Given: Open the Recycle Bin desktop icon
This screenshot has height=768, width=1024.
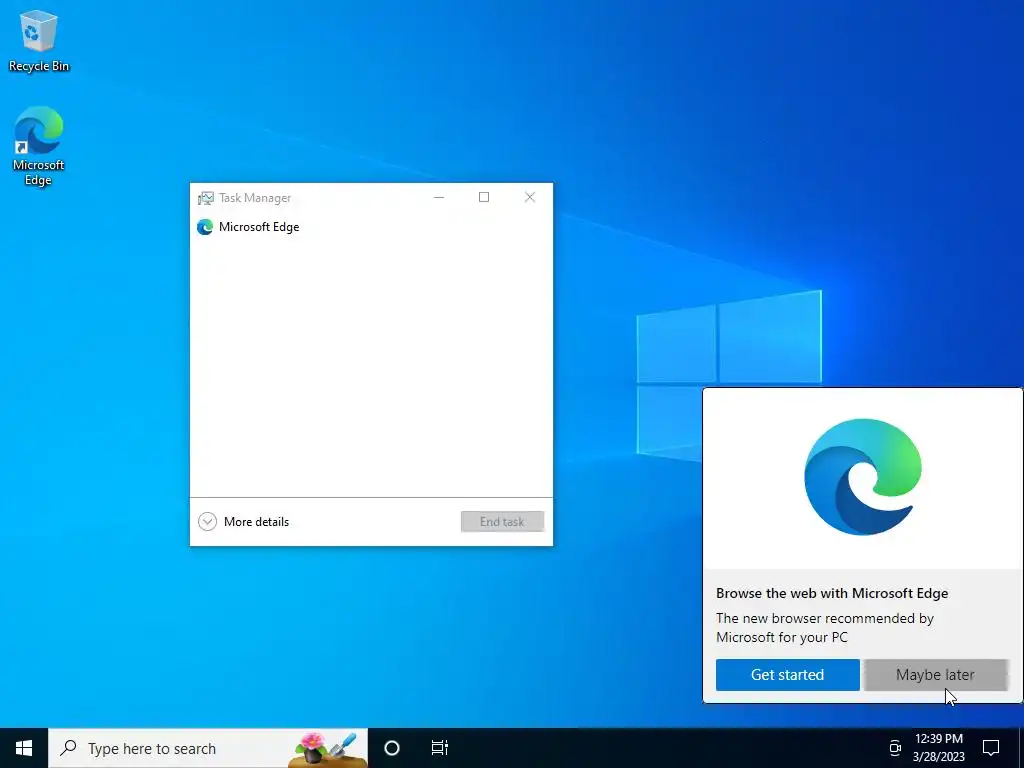Looking at the screenshot, I should tap(39, 40).
